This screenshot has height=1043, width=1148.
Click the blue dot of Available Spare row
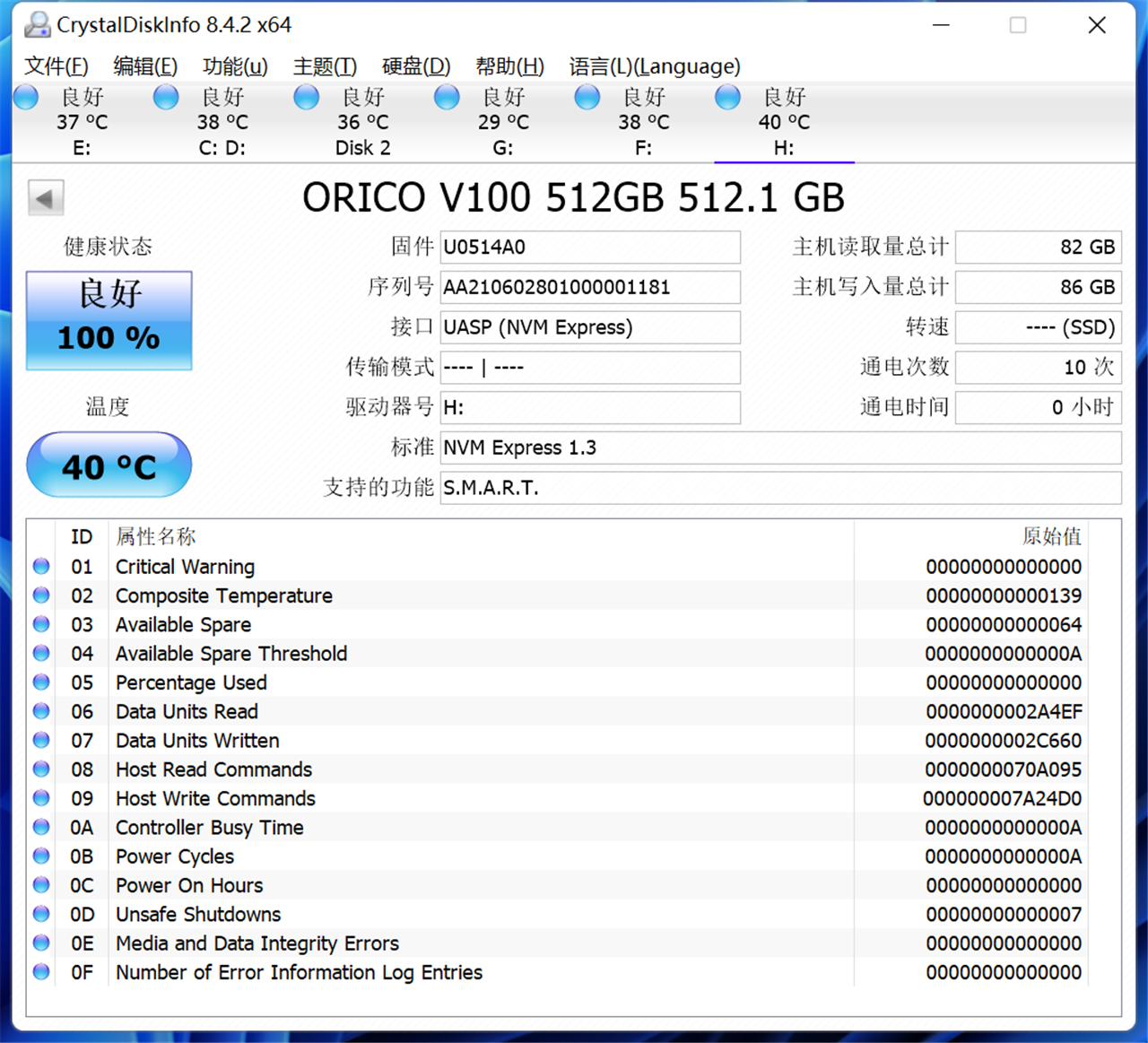(x=41, y=623)
